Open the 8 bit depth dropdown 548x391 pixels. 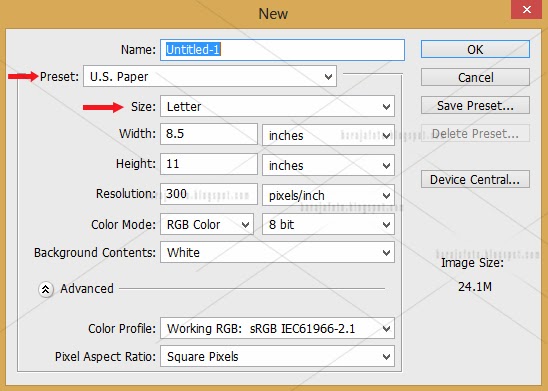(x=328, y=224)
